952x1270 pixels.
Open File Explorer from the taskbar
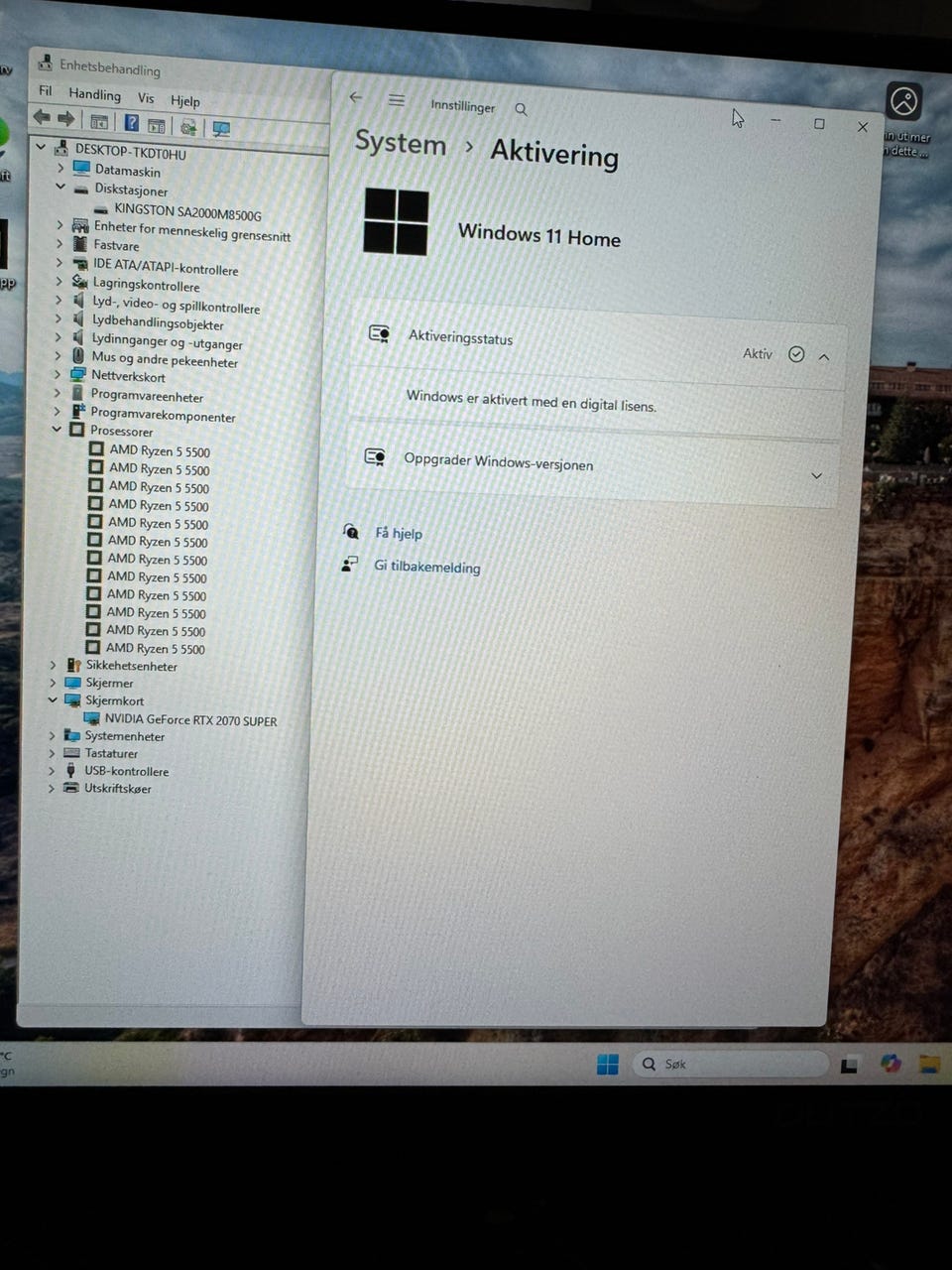tap(929, 1065)
